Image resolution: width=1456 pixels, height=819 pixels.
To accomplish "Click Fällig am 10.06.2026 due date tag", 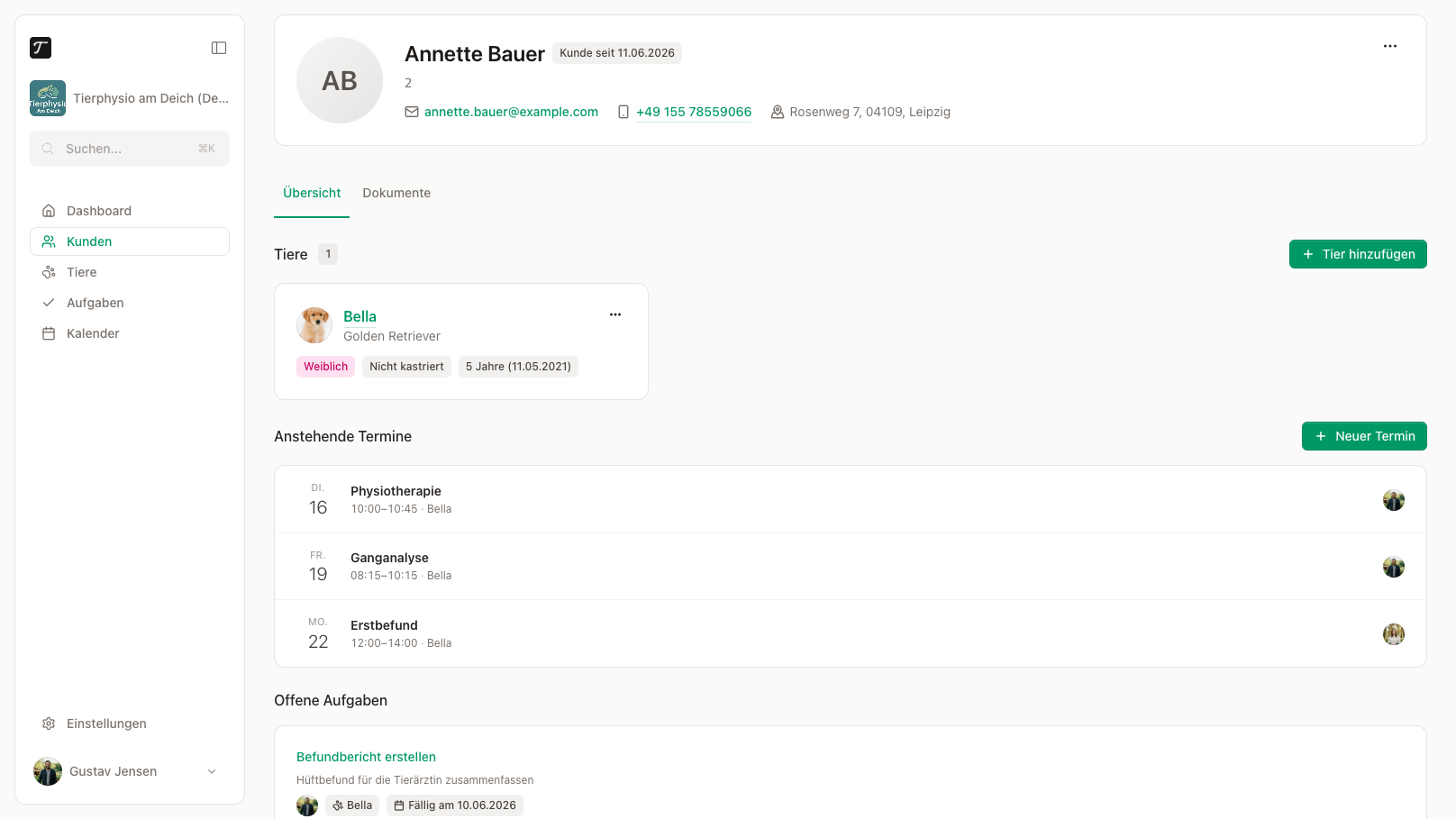I will 455,805.
